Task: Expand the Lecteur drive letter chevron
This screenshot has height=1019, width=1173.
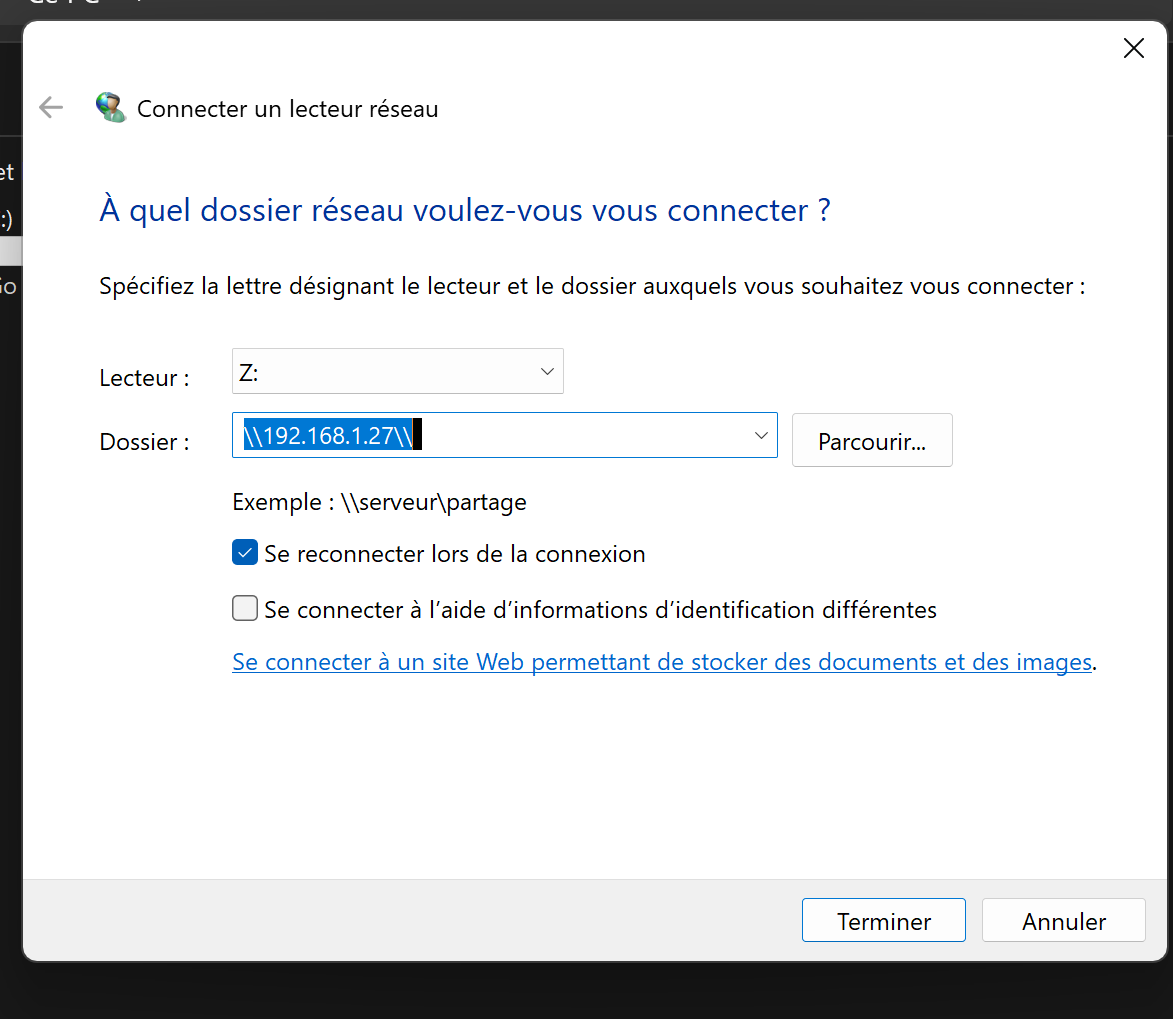Action: click(x=547, y=371)
